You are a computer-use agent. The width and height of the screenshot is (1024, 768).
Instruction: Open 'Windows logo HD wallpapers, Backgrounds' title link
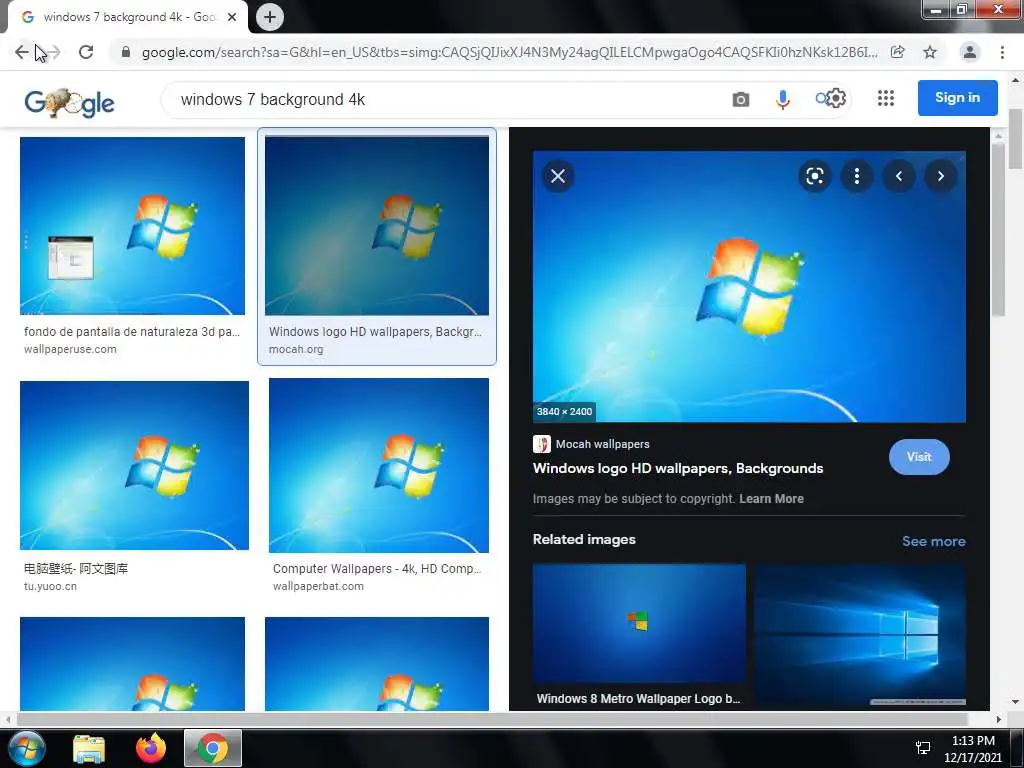tap(678, 468)
